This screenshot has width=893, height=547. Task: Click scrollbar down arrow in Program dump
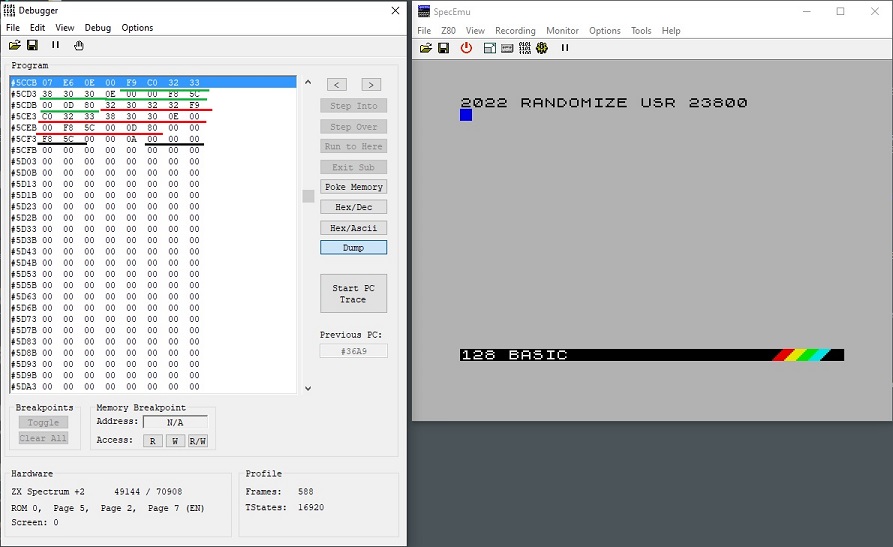[x=308, y=388]
